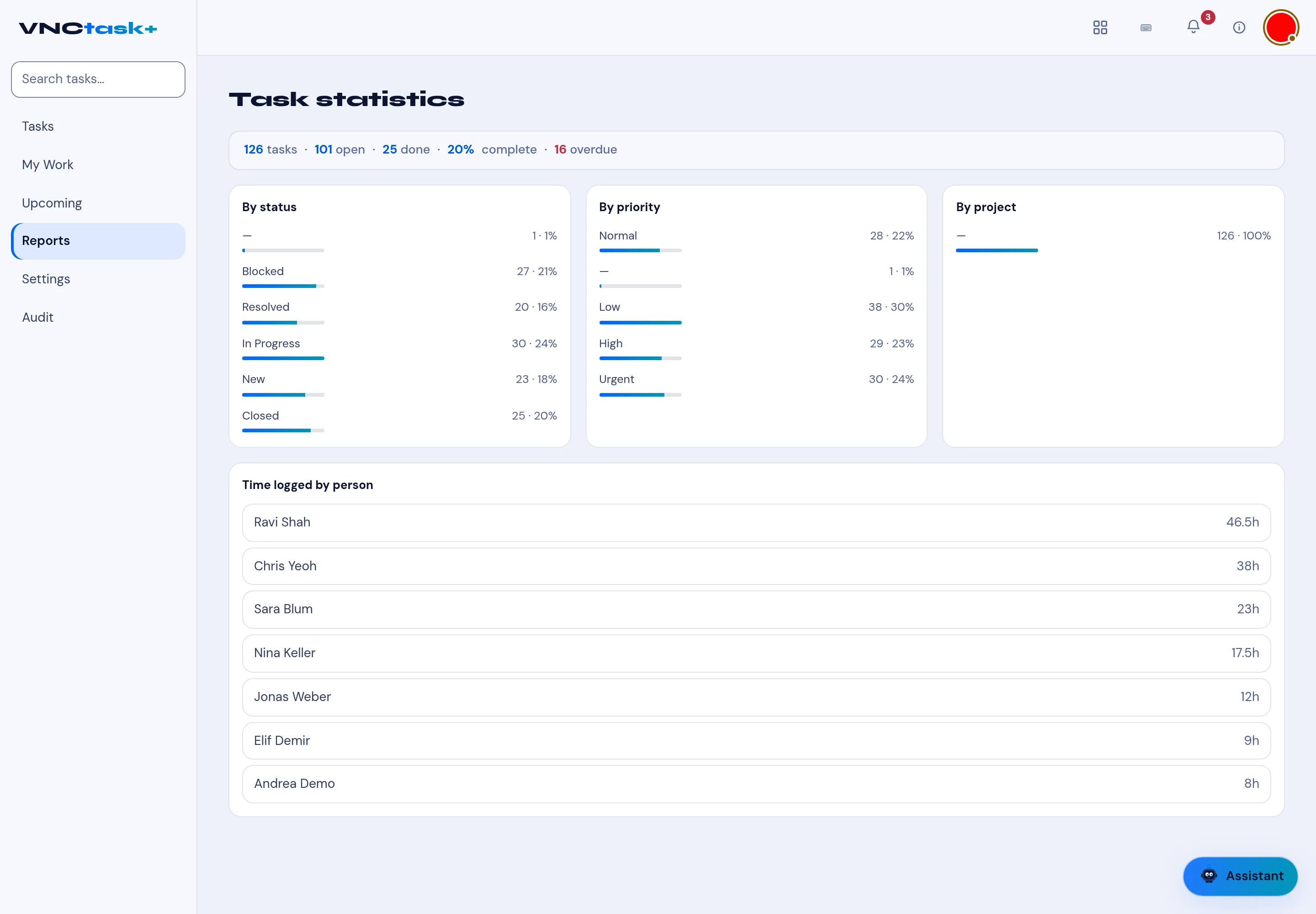This screenshot has height=914, width=1316.
Task: Click the New status label
Action: 254,379
